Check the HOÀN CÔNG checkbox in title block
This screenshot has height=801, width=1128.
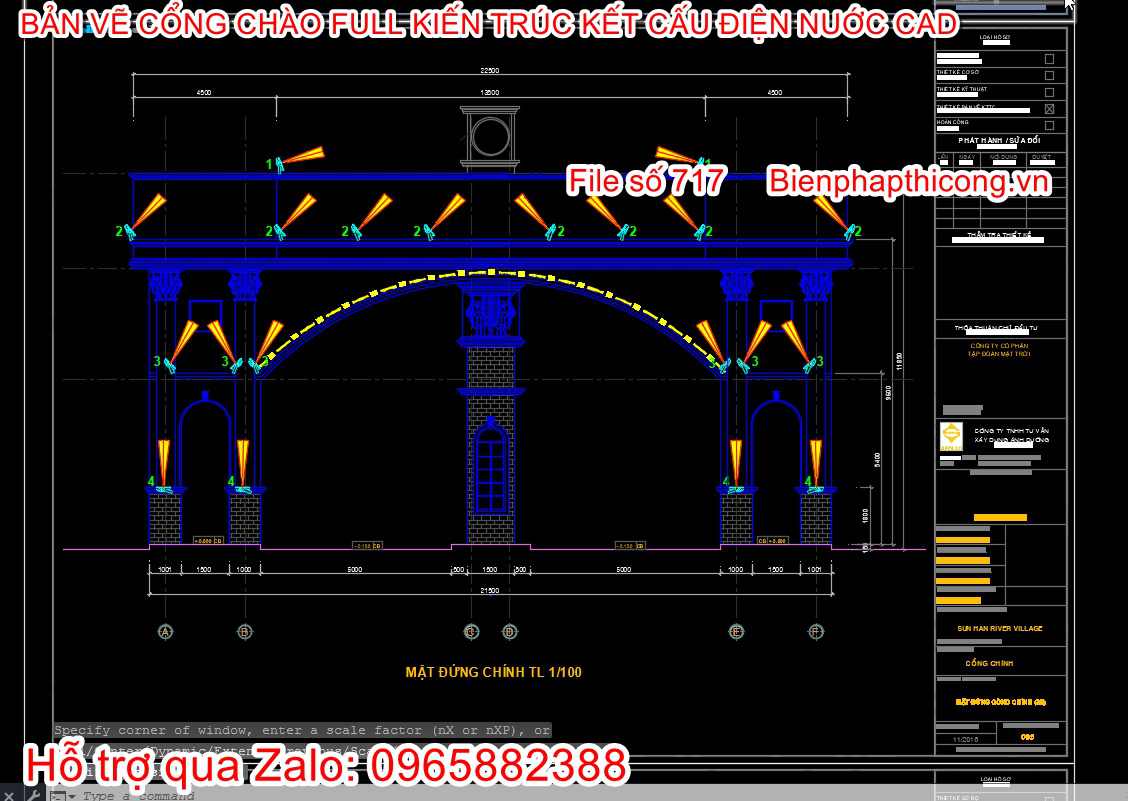1049,124
